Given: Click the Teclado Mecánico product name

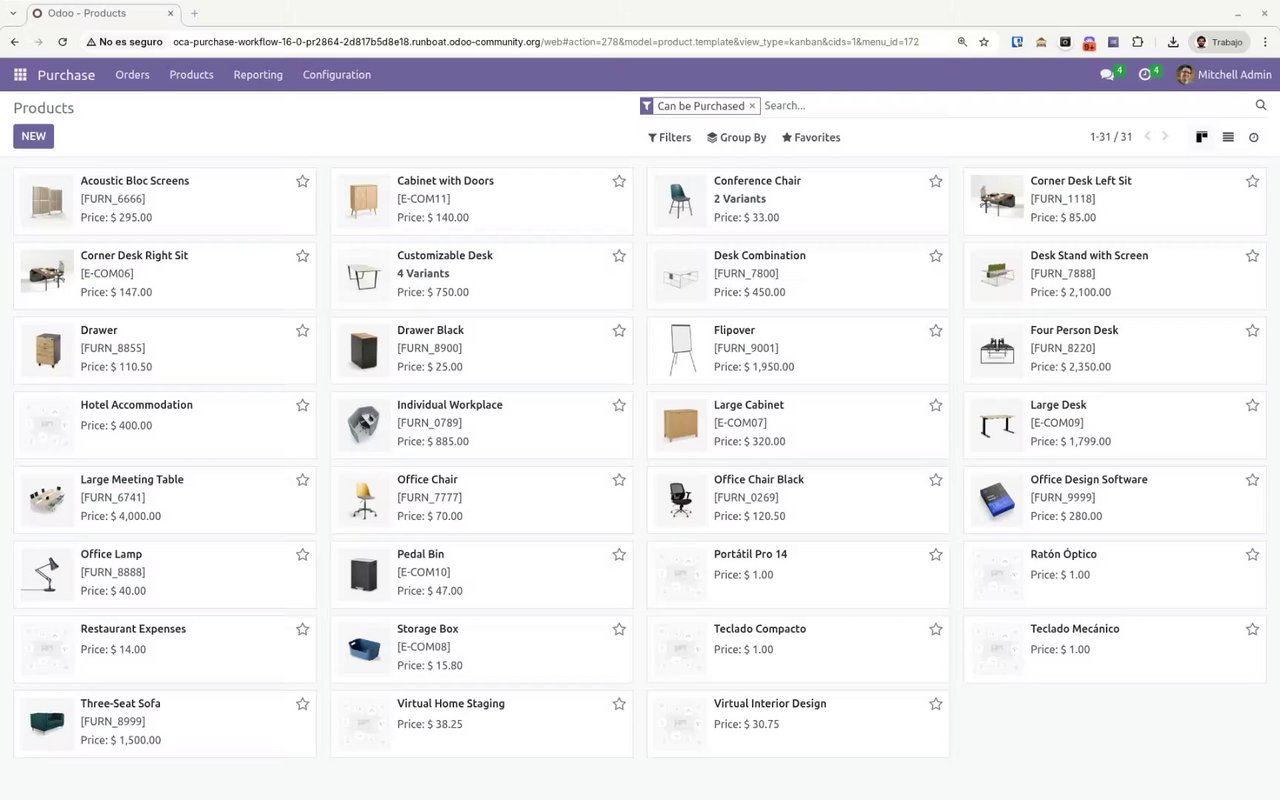Looking at the screenshot, I should pos(1075,629).
